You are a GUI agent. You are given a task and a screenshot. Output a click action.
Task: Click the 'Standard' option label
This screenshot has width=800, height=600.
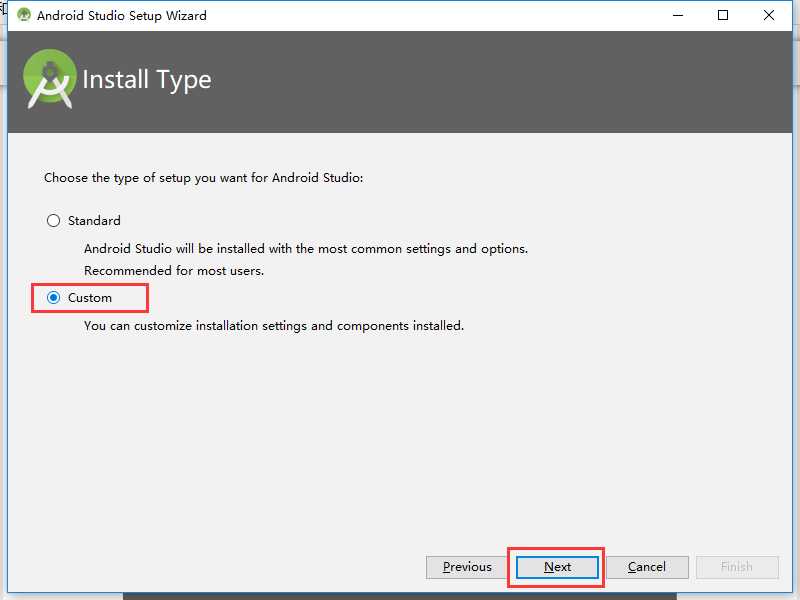(94, 221)
